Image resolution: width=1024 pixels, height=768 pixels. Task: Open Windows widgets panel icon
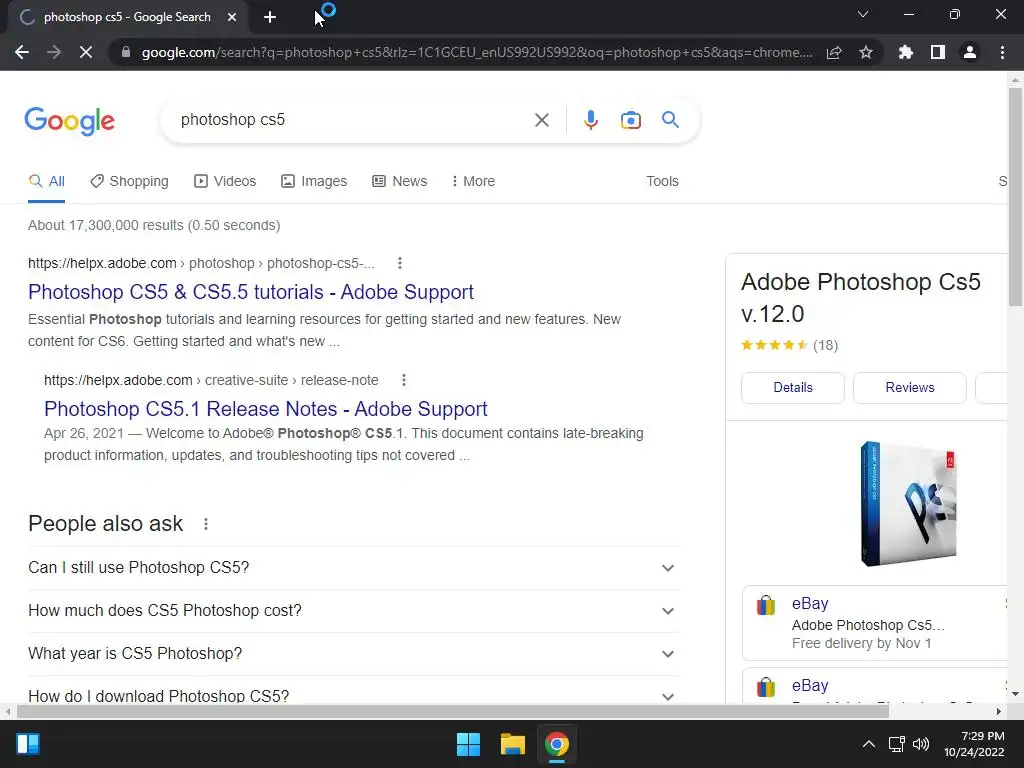coord(28,744)
